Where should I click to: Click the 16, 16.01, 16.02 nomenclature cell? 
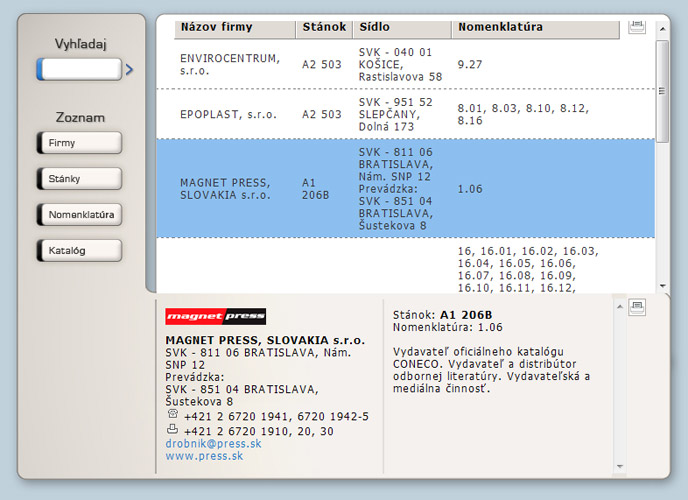[528, 269]
